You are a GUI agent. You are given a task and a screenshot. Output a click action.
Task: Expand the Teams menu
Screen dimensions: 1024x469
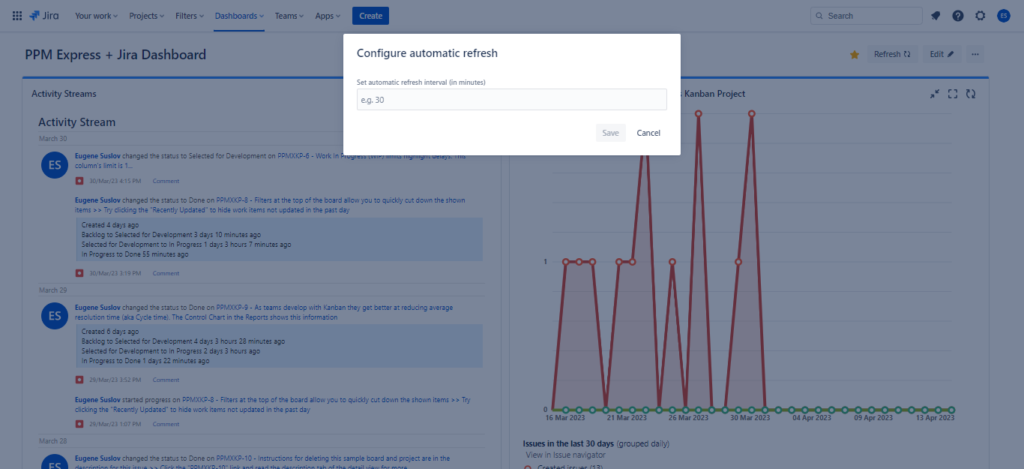pos(289,16)
